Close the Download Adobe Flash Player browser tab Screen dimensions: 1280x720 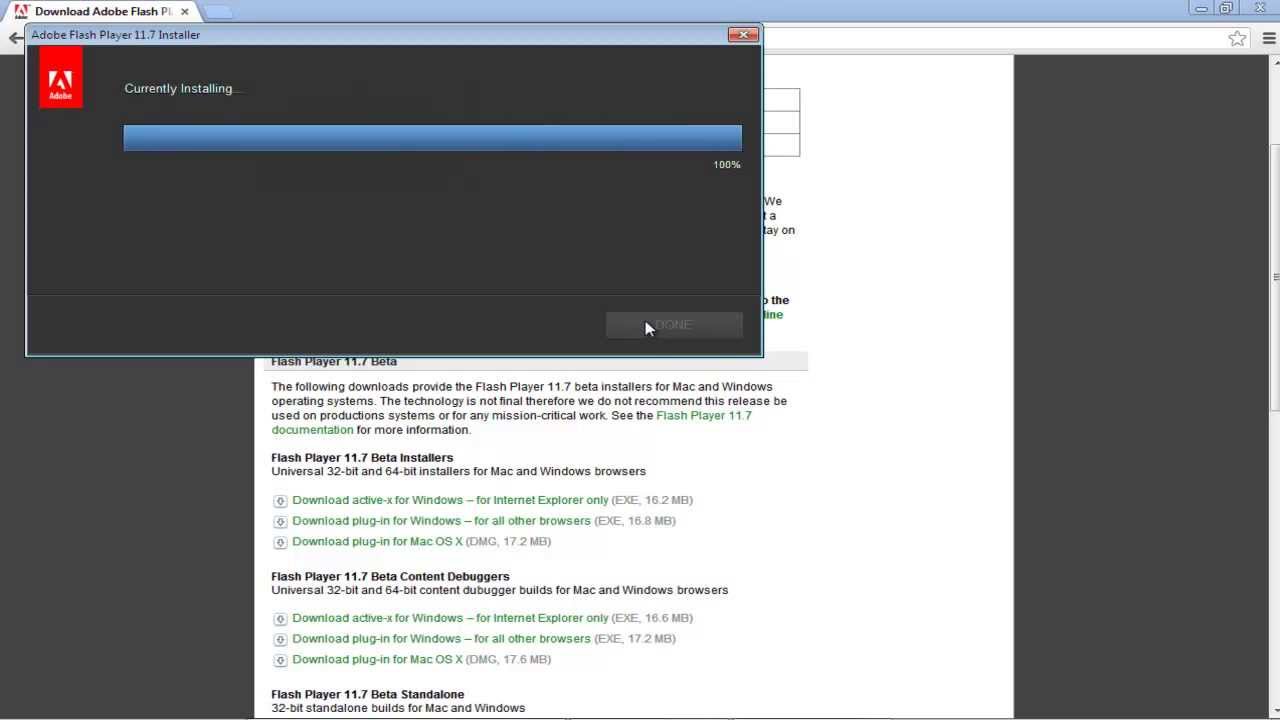point(184,12)
